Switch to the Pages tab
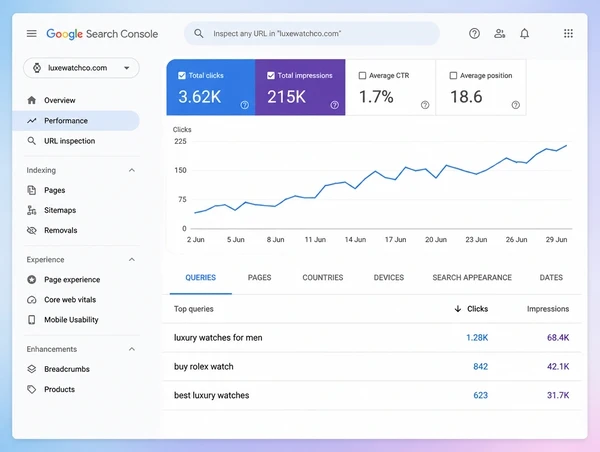 tap(259, 278)
